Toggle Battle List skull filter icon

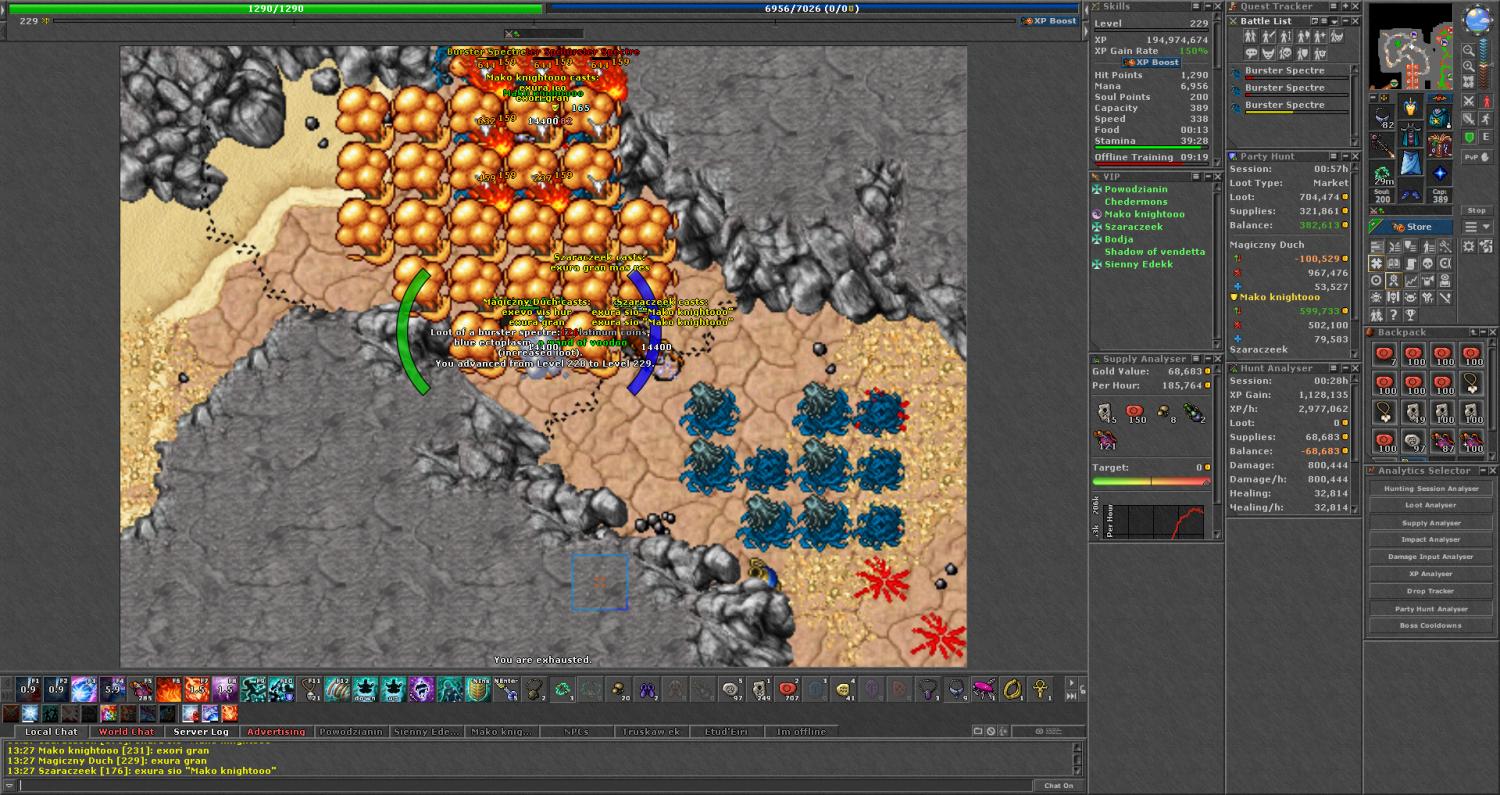point(1285,53)
